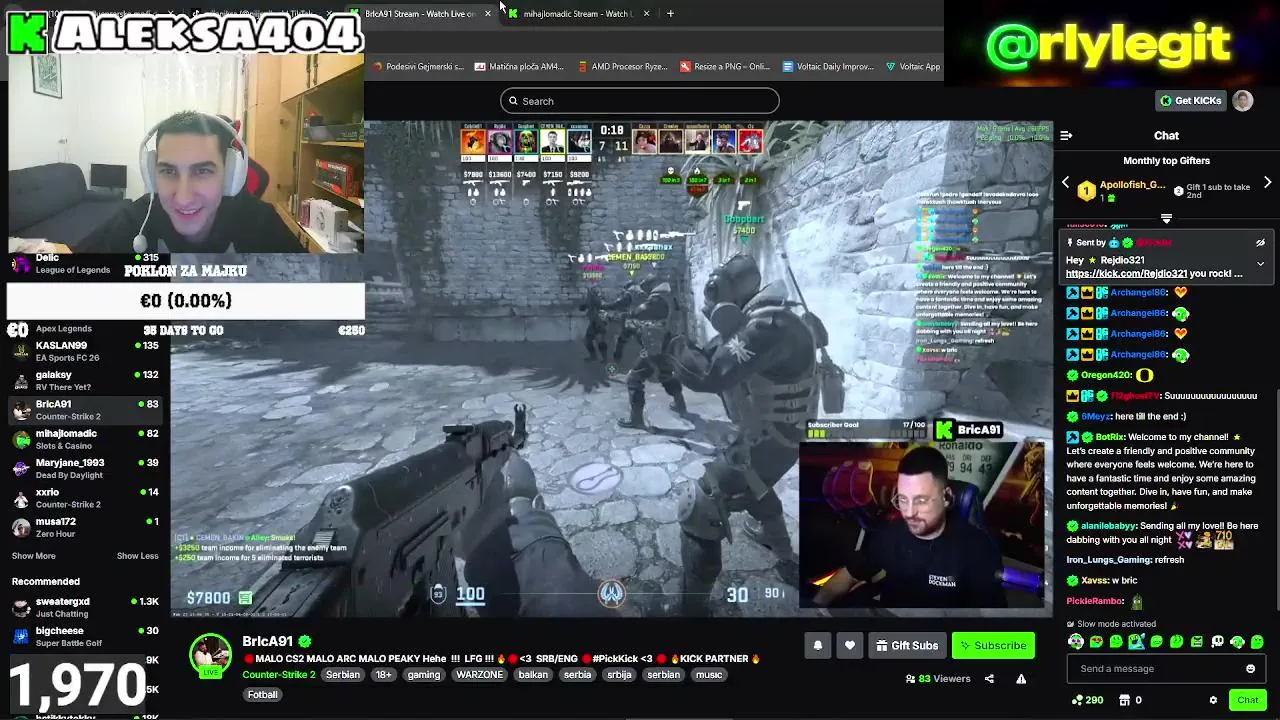Image resolution: width=1280 pixels, height=720 pixels.
Task: Click the Maryjane_1993 sidebar channel avatar
Action: (21, 468)
